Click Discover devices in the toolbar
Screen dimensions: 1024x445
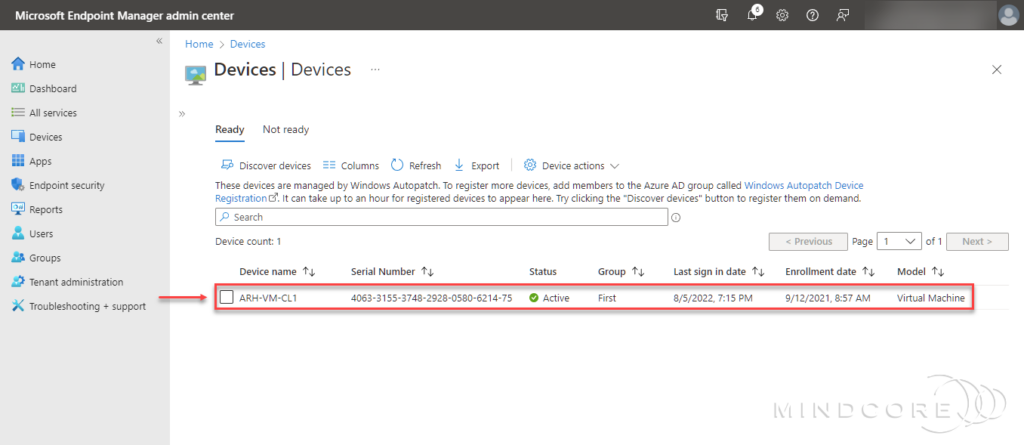[x=266, y=165]
